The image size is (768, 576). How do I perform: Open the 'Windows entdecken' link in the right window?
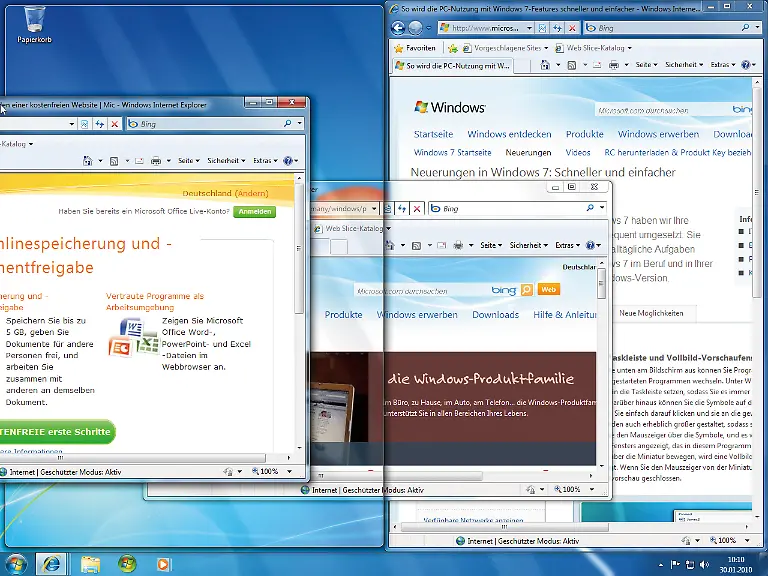[x=509, y=134]
